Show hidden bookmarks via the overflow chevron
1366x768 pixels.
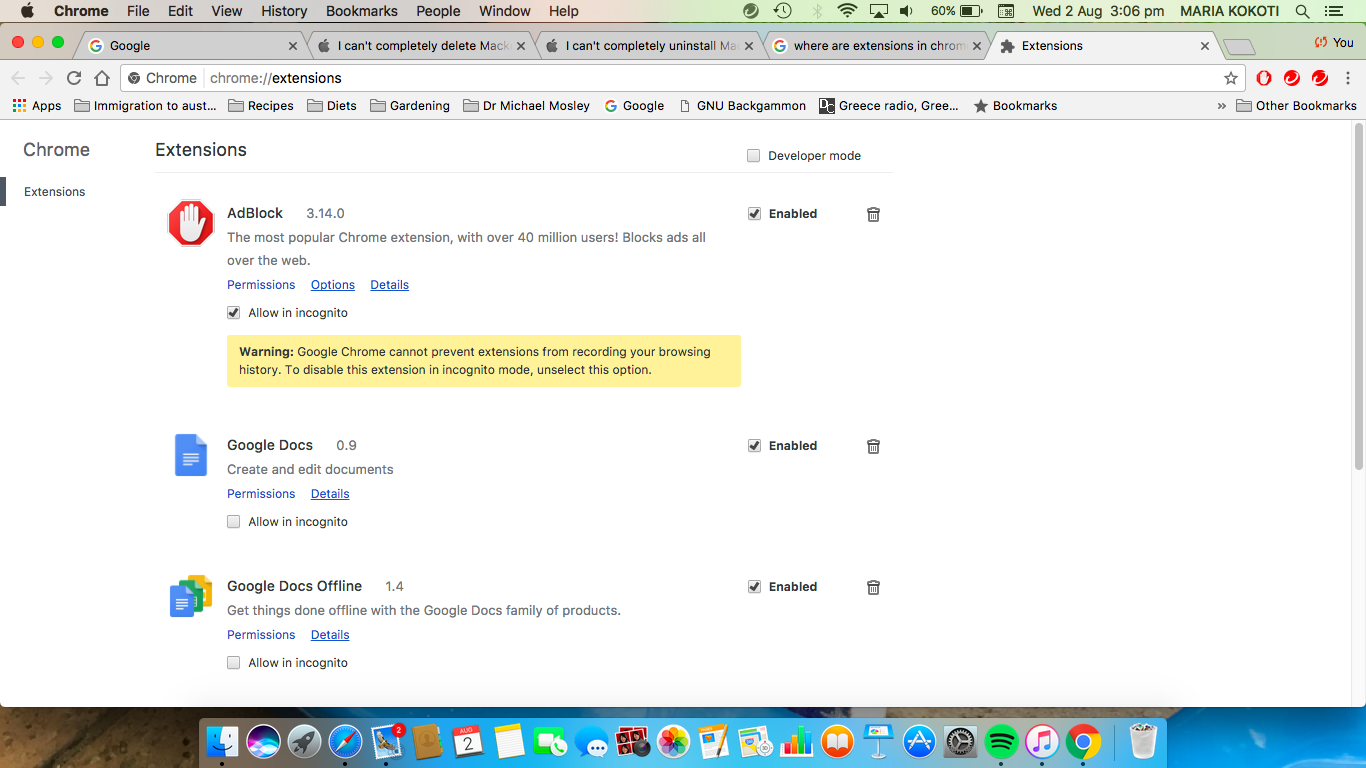pyautogui.click(x=1221, y=105)
